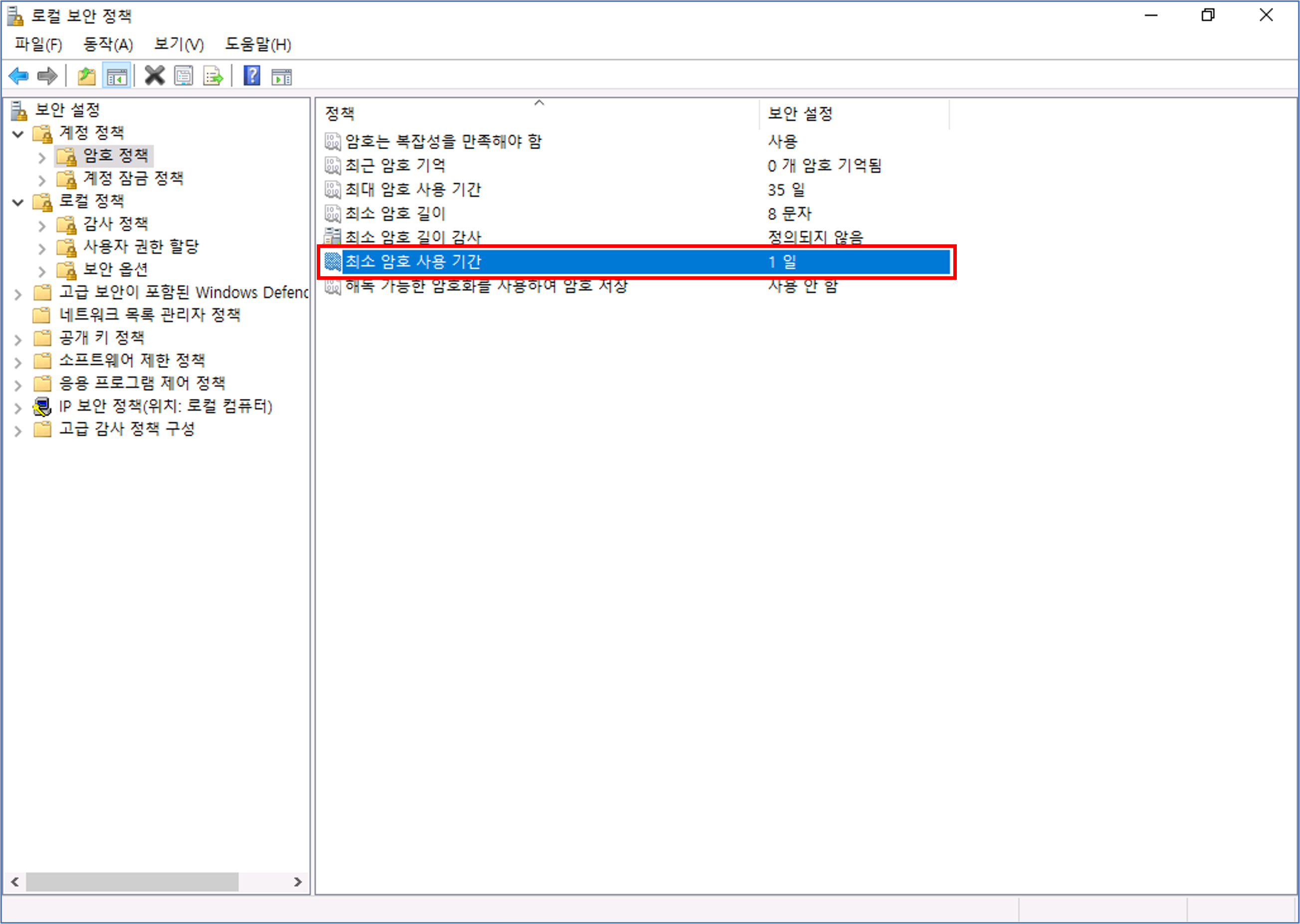This screenshot has height=924, width=1300.
Task: Click the Back arrow toolbar icon
Action: [x=19, y=76]
